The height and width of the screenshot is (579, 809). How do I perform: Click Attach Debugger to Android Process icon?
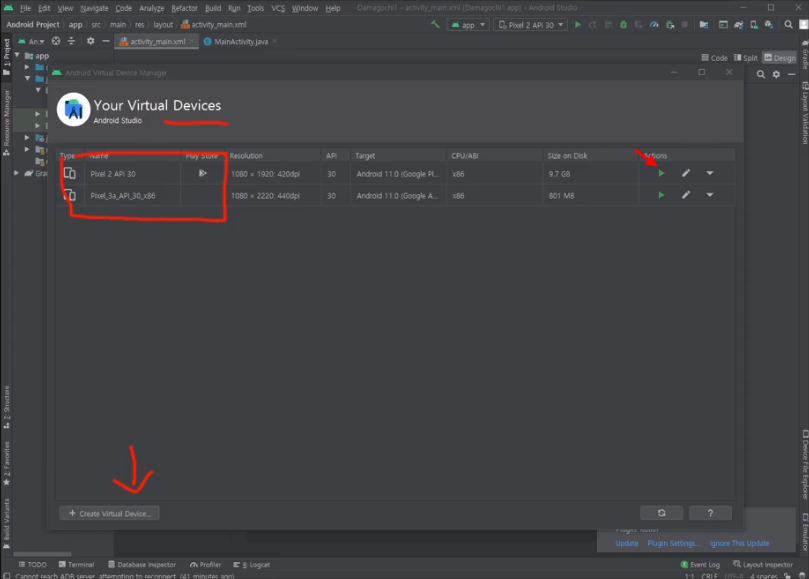[x=670, y=24]
